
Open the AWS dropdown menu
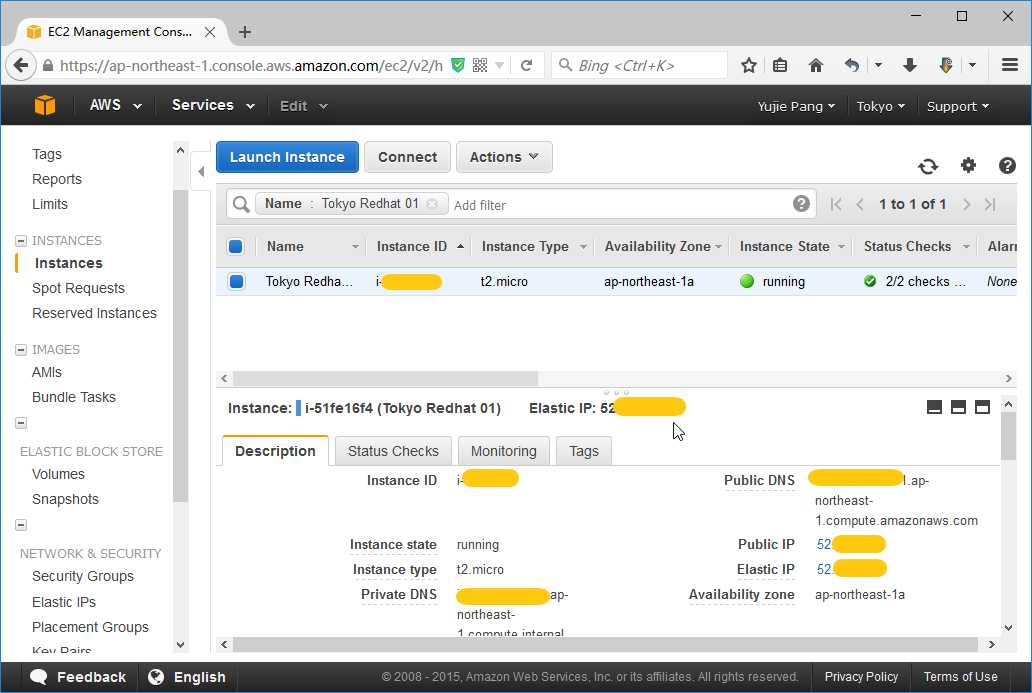coord(115,105)
